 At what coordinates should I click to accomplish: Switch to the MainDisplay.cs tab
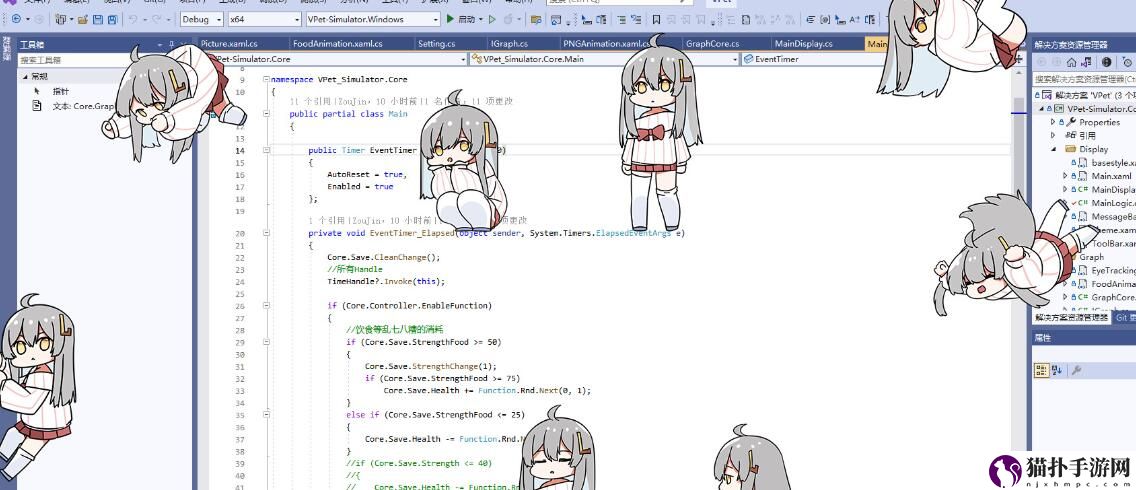(803, 44)
